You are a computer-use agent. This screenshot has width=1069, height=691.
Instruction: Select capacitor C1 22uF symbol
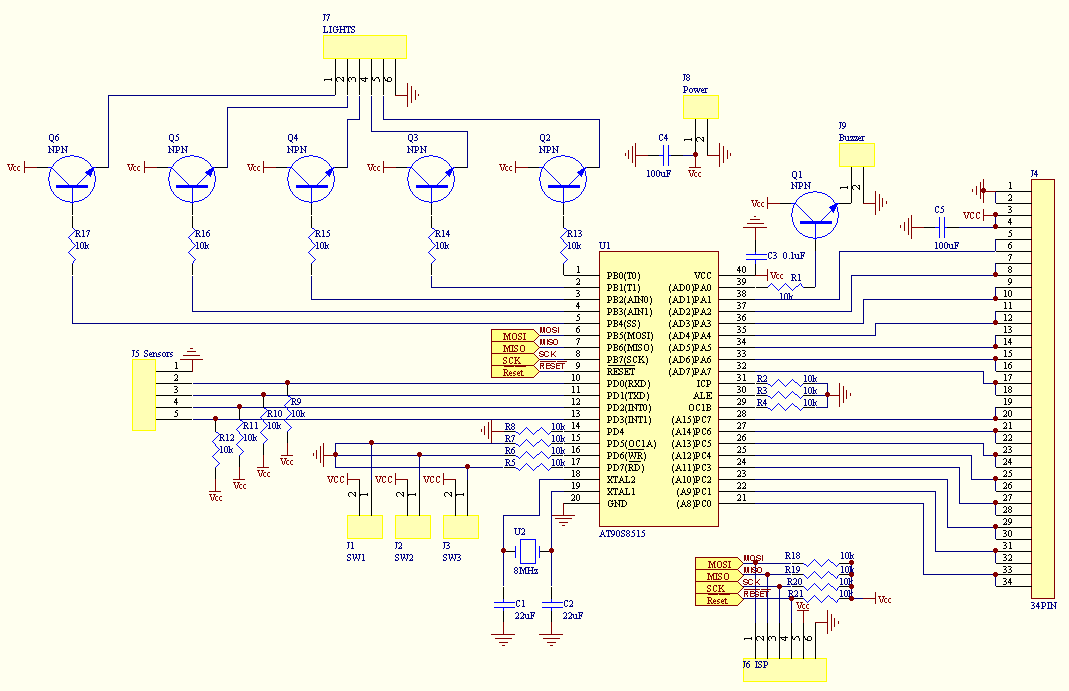503,604
